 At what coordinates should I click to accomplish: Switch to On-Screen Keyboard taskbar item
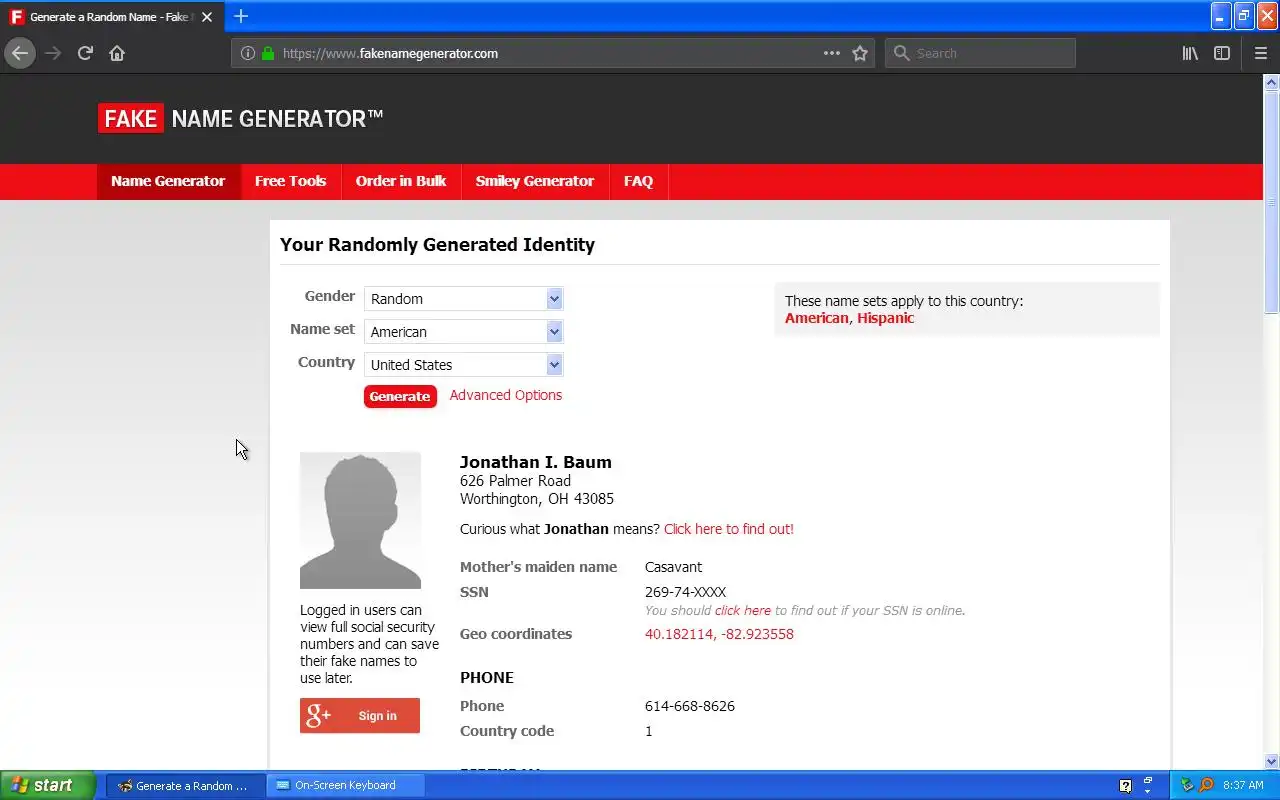(346, 785)
